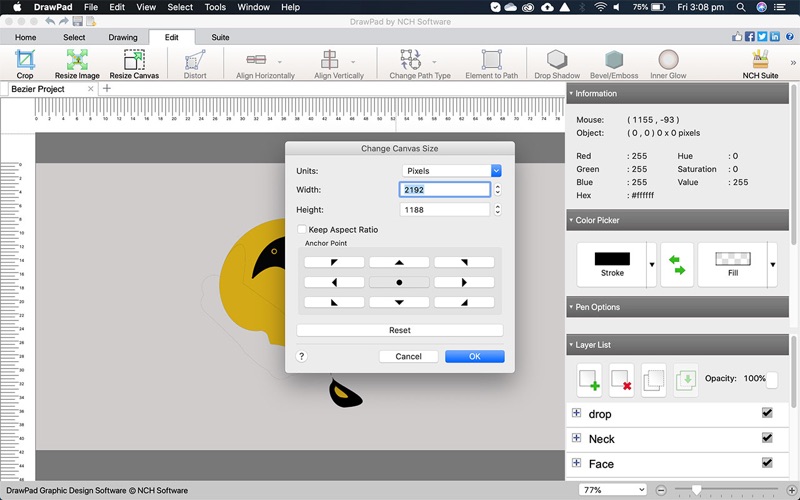This screenshot has width=800, height=500.
Task: Switch to the Drawing tab
Action: 122,37
